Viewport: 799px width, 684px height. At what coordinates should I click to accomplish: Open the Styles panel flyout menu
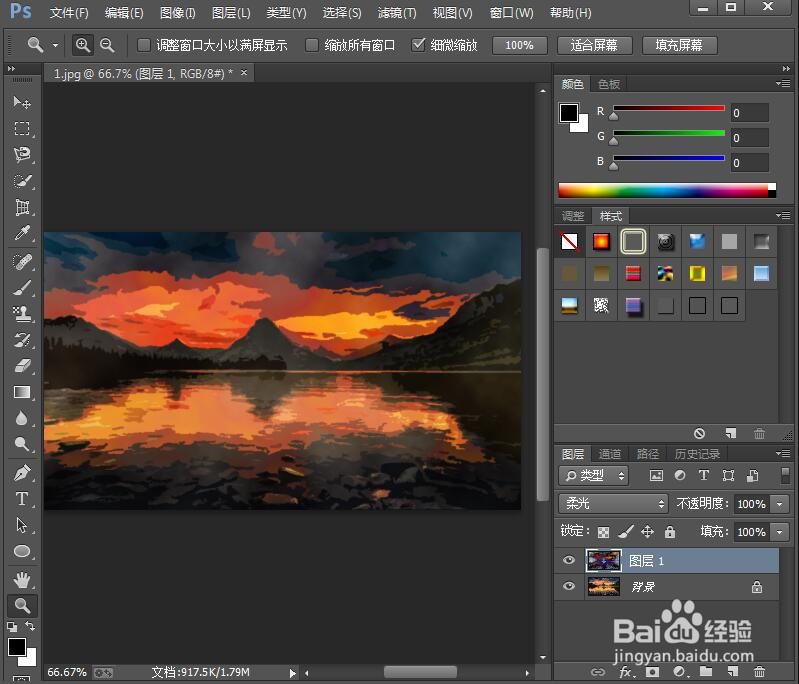click(x=783, y=216)
